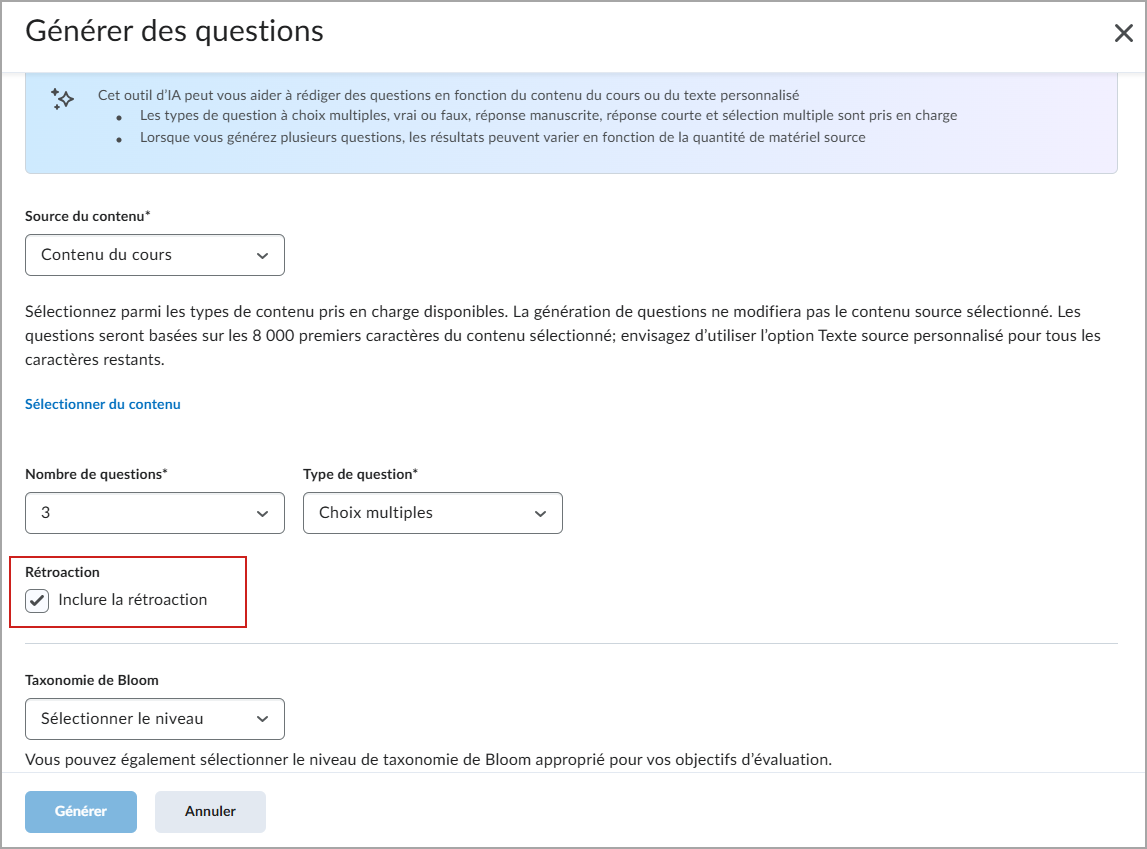Click the chevron arrow beside Choix multiples
Viewport: 1147px width, 849px height.
tap(540, 514)
